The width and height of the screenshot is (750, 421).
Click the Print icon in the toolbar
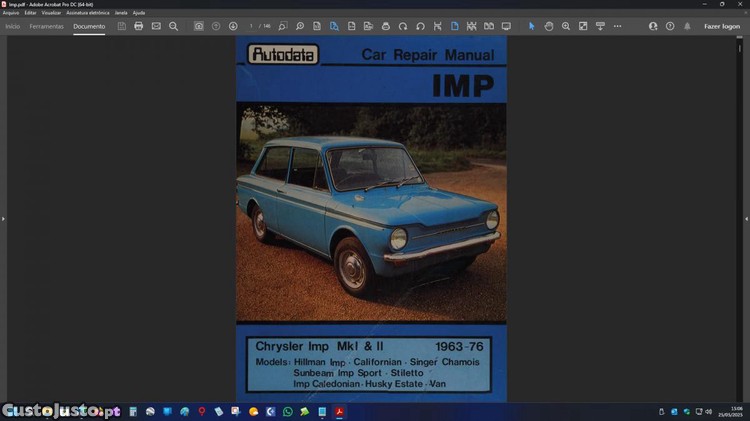139,26
